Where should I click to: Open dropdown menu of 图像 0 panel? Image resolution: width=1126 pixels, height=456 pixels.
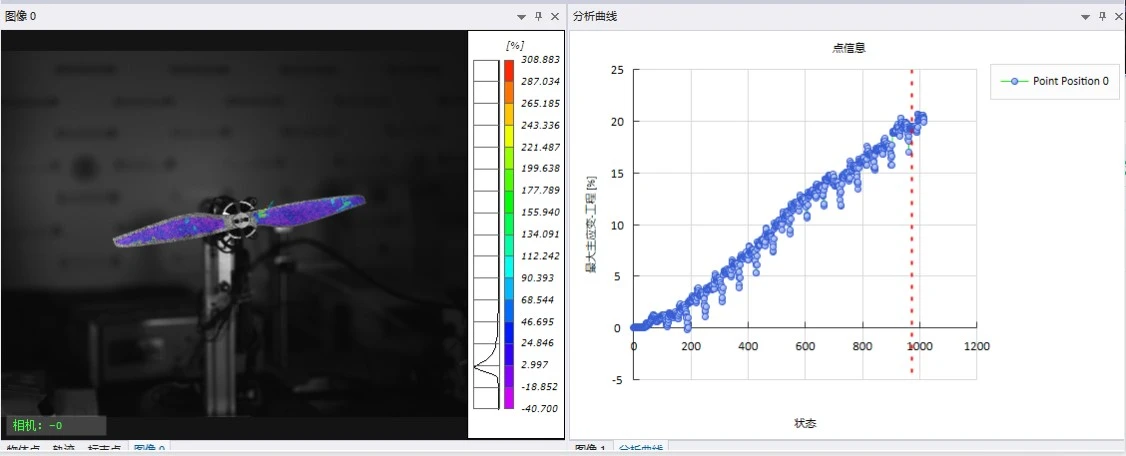pyautogui.click(x=522, y=17)
